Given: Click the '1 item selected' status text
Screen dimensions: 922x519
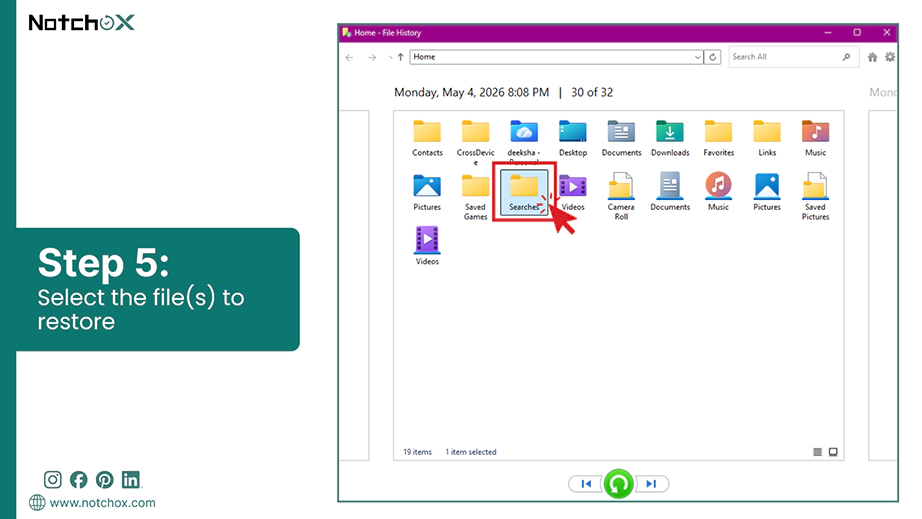Looking at the screenshot, I should click(470, 452).
